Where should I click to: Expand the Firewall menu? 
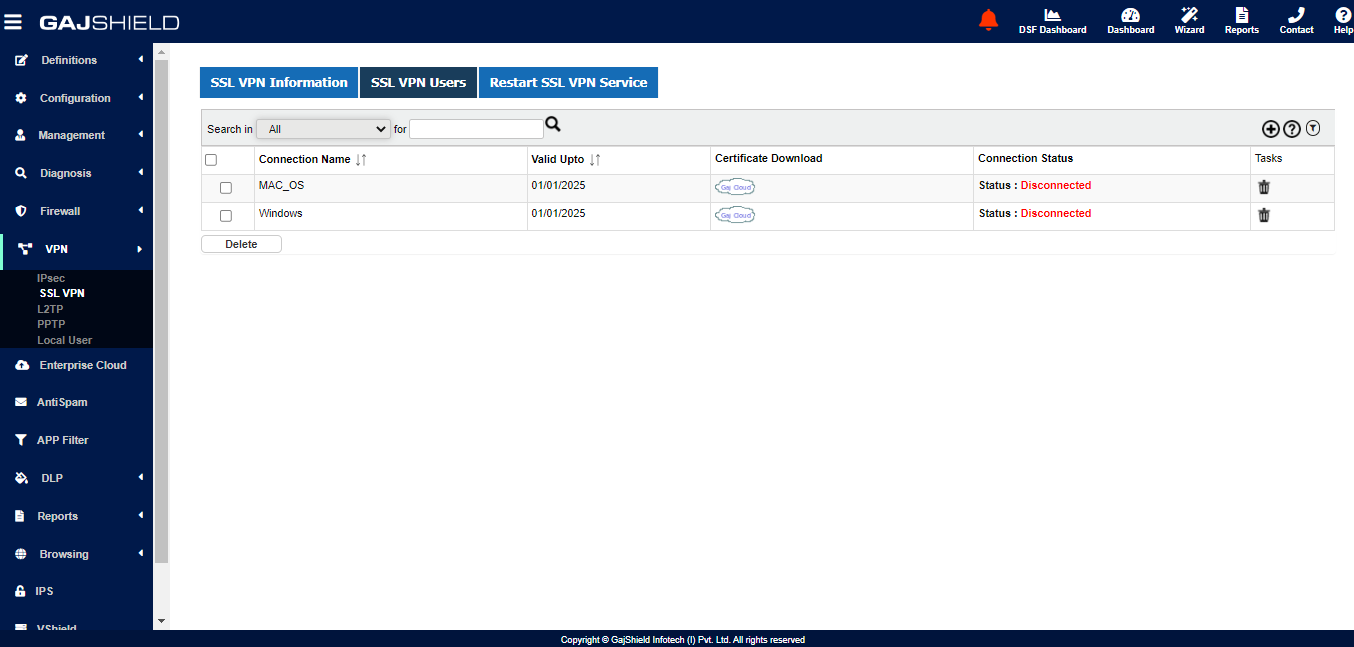point(76,211)
